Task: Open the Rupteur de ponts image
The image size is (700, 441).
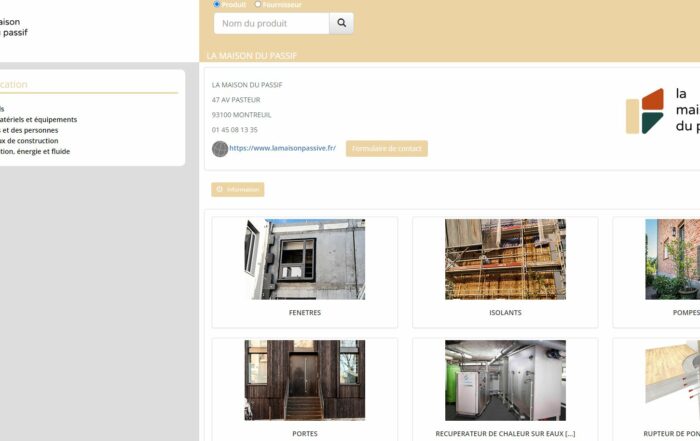Action: tap(672, 380)
